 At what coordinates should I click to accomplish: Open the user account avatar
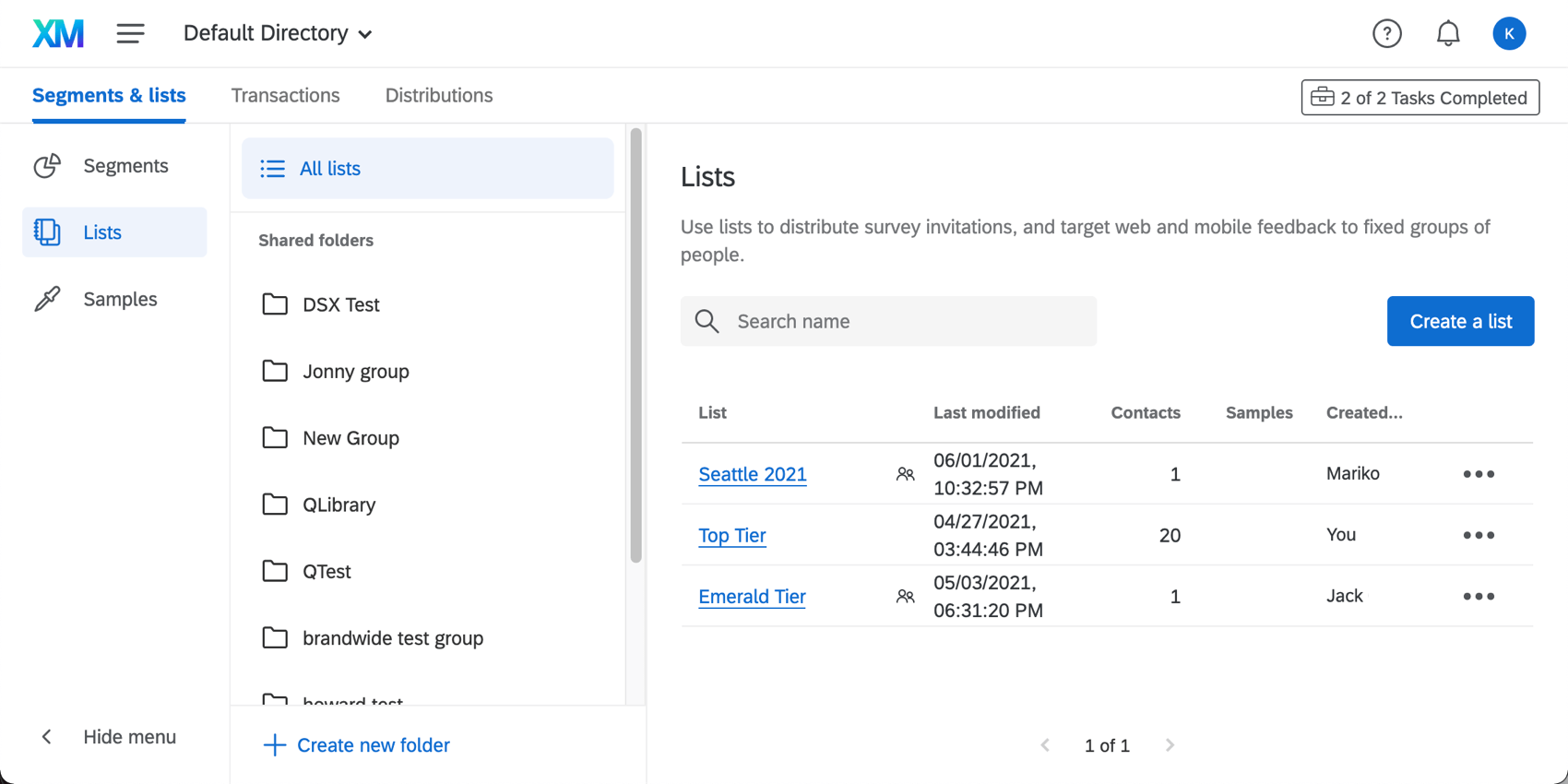coord(1509,34)
